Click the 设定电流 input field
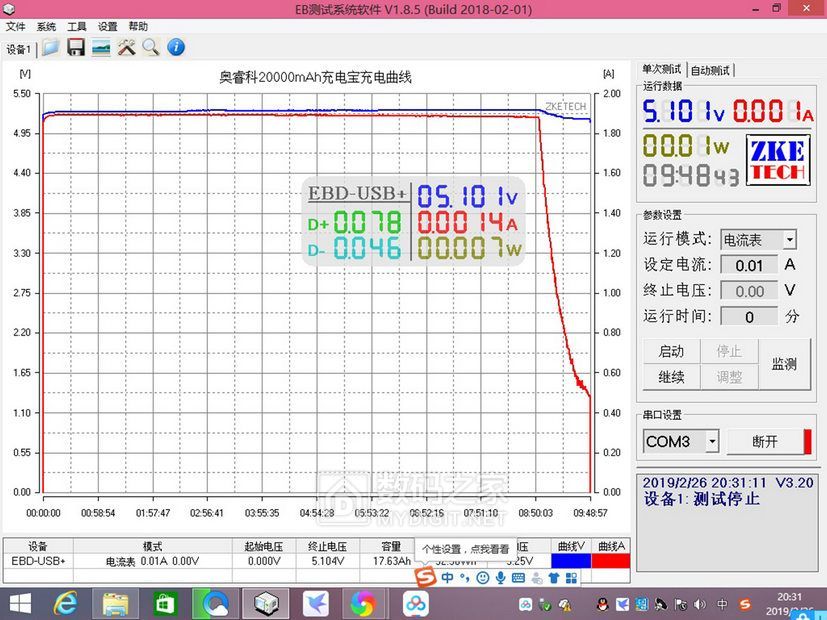Viewport: 827px width, 620px height. (749, 265)
